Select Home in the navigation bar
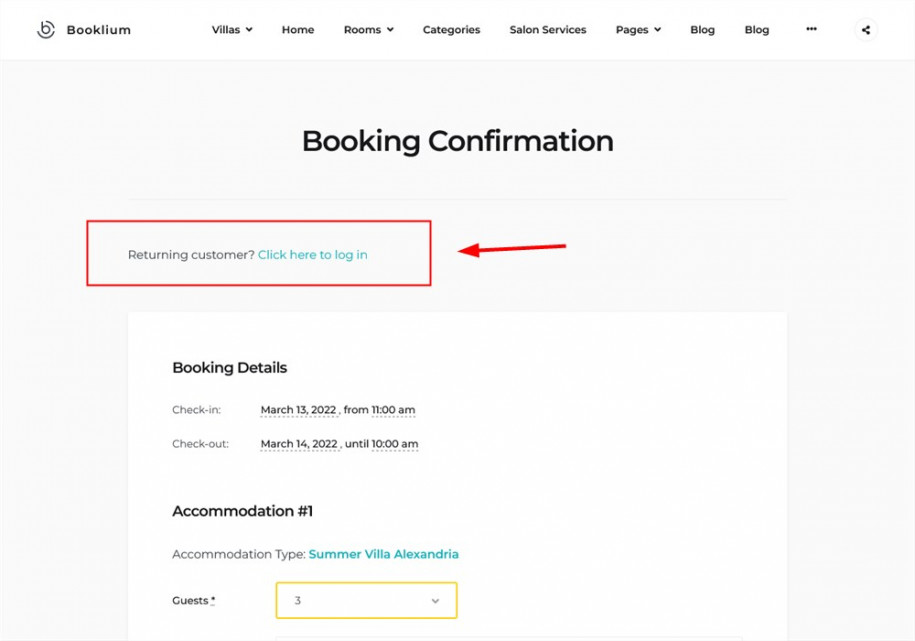915x641 pixels. coord(297,29)
